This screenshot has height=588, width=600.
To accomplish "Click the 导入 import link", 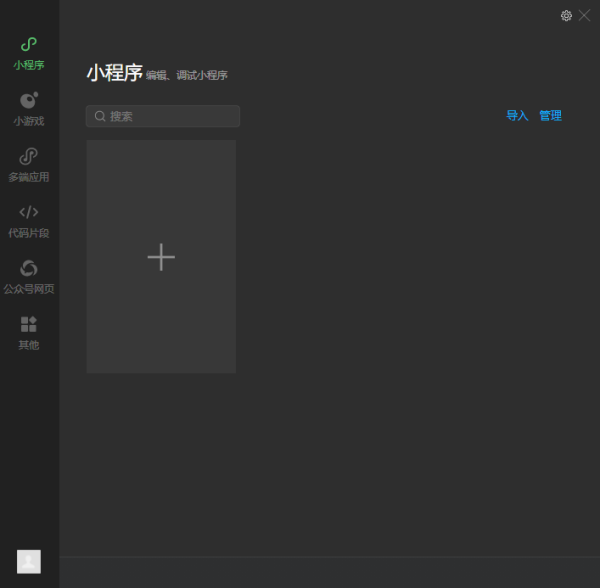I will 517,116.
